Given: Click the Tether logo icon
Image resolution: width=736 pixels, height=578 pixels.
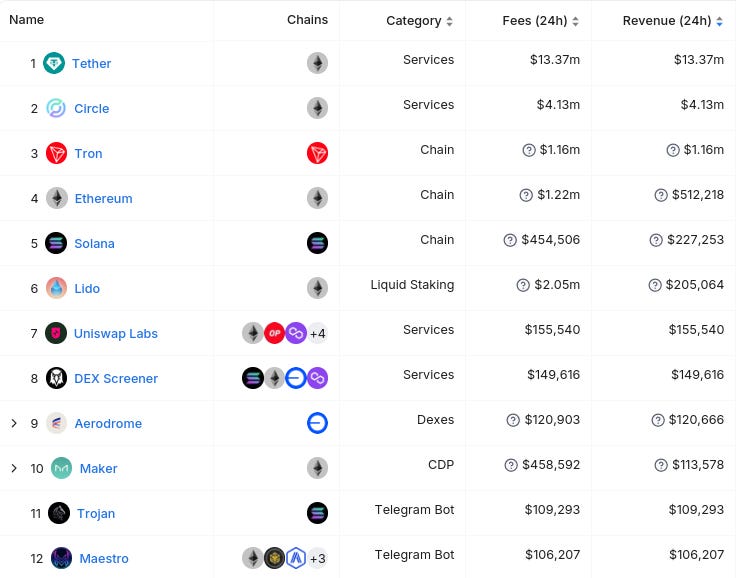Looking at the screenshot, I should point(54,63).
